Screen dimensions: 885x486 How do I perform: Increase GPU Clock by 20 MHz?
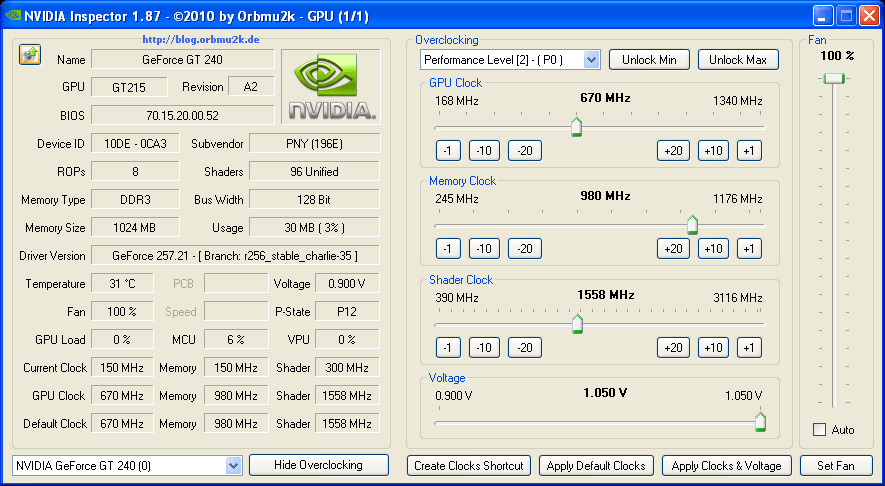[673, 151]
